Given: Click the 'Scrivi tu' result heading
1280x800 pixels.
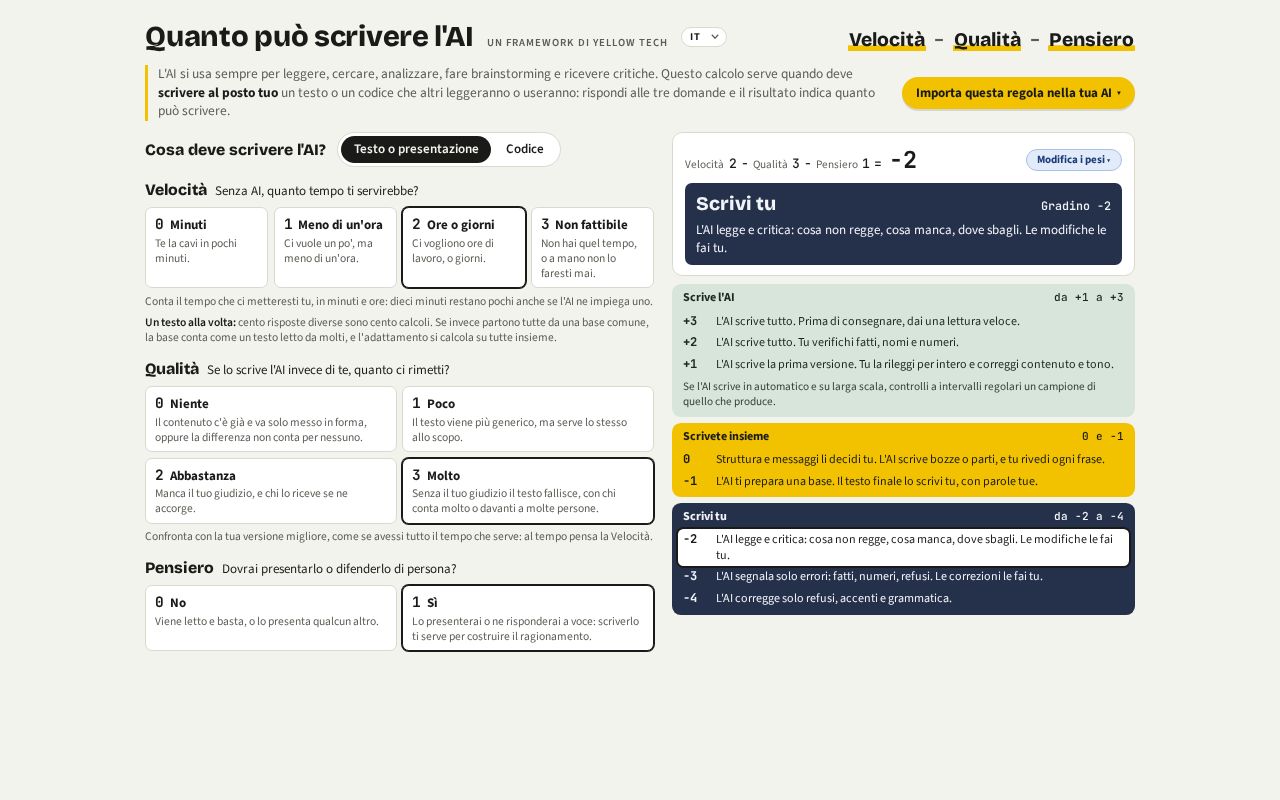Looking at the screenshot, I should click(x=736, y=204).
